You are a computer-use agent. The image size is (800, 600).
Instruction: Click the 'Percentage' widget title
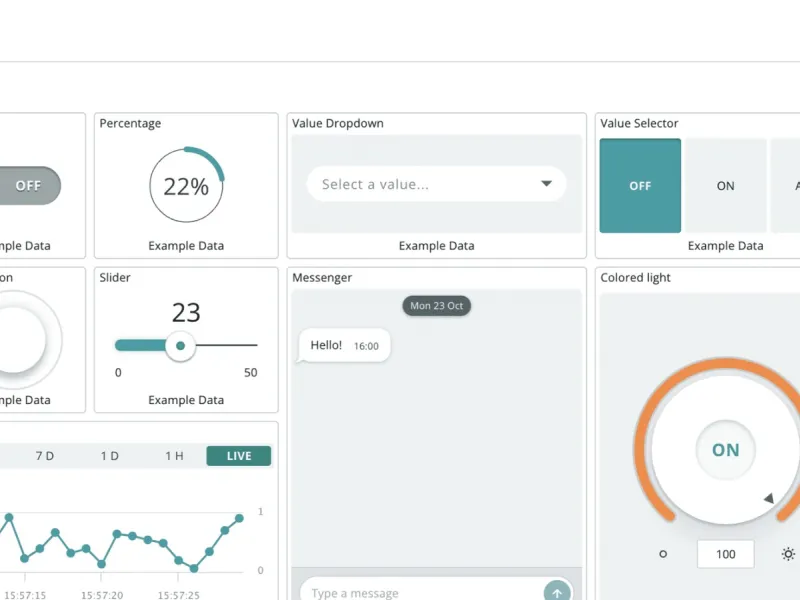pyautogui.click(x=130, y=123)
